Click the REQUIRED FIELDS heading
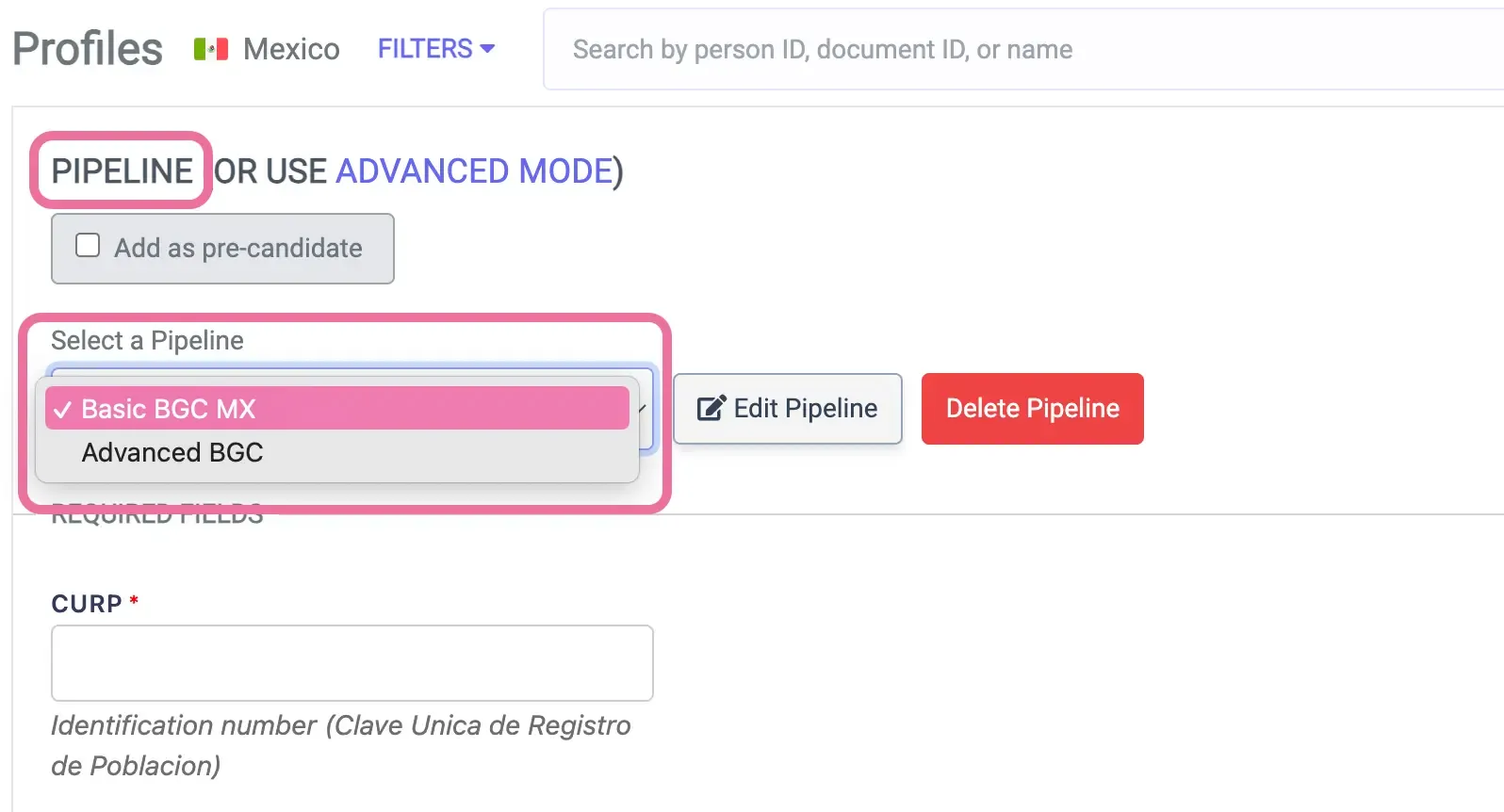Image resolution: width=1504 pixels, height=812 pixels. 156,513
